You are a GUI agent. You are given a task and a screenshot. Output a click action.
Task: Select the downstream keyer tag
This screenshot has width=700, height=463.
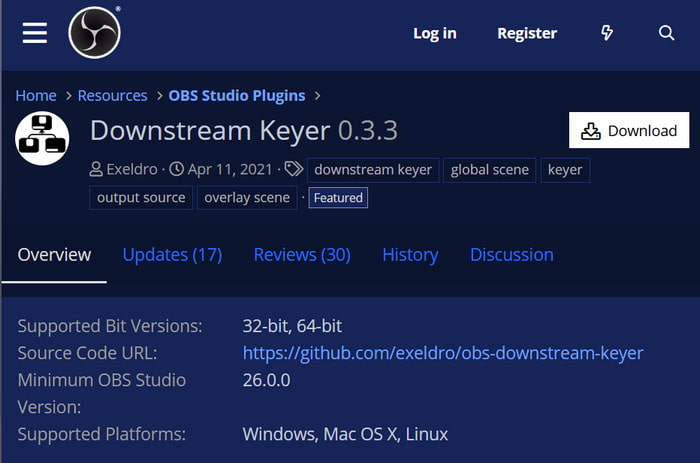tap(373, 170)
